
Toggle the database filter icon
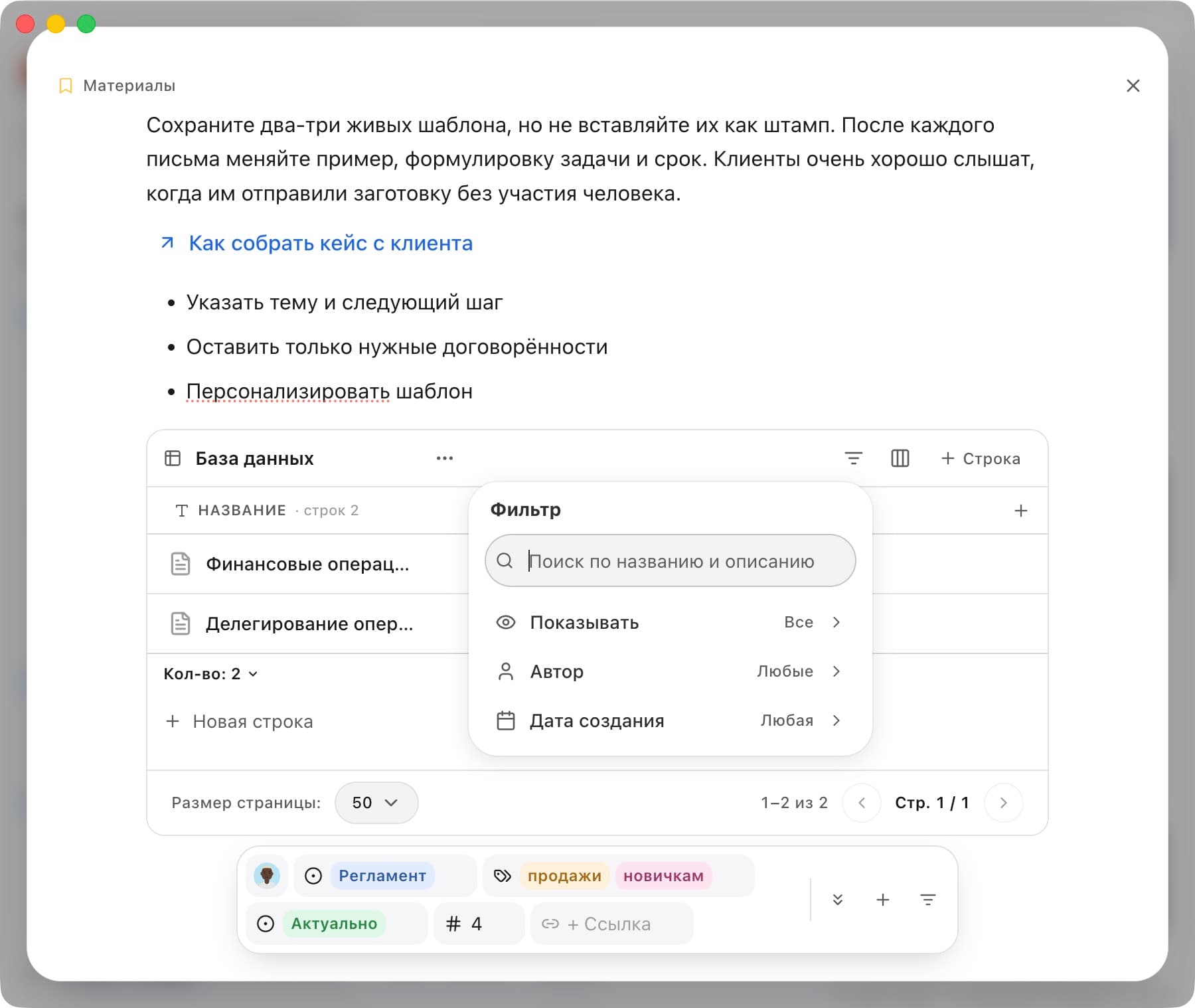tap(853, 458)
